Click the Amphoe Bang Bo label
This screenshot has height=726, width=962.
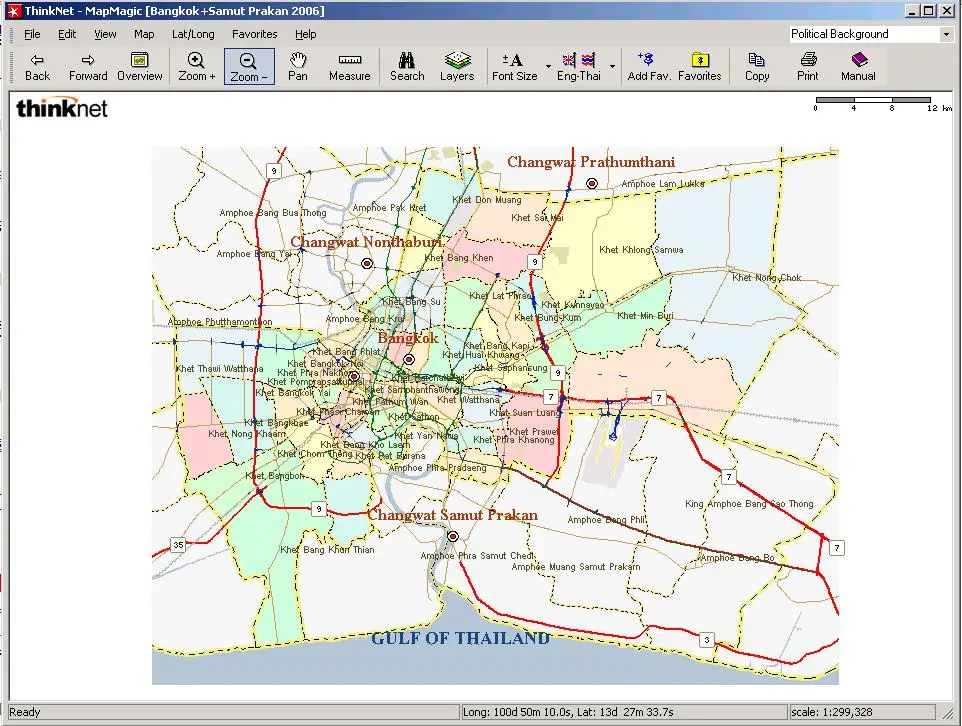(x=737, y=558)
